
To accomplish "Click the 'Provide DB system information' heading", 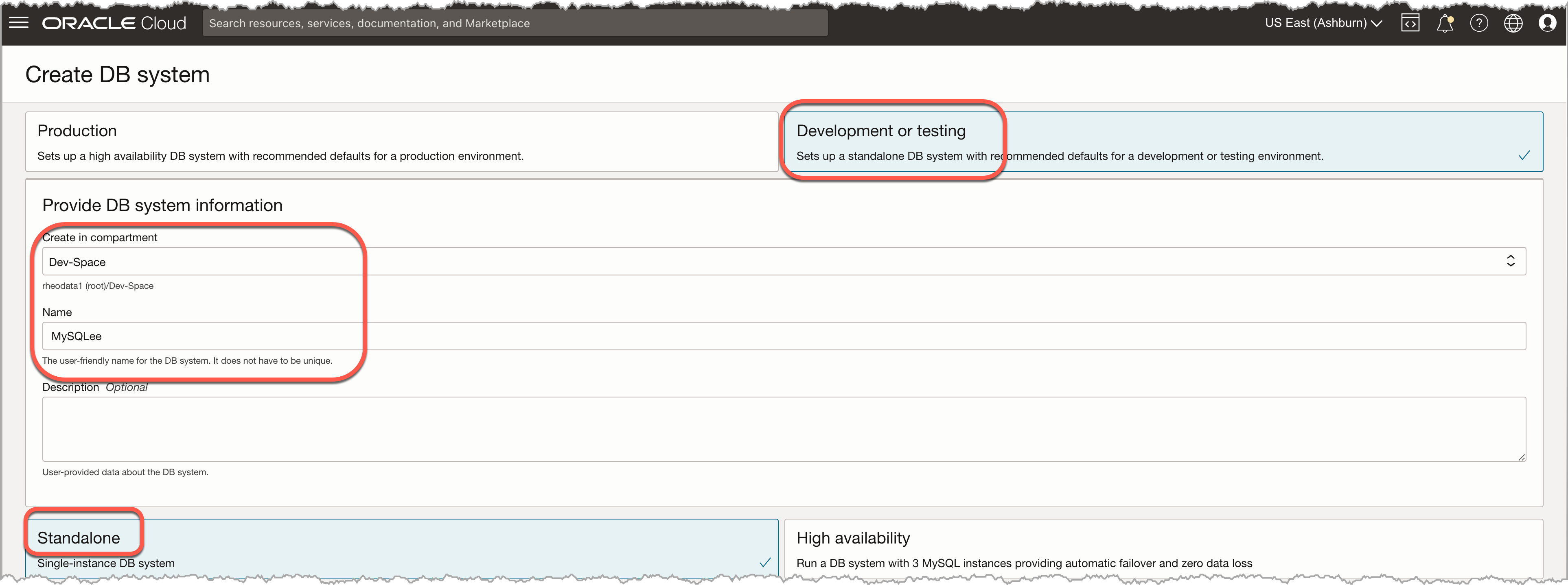I will (x=162, y=205).
